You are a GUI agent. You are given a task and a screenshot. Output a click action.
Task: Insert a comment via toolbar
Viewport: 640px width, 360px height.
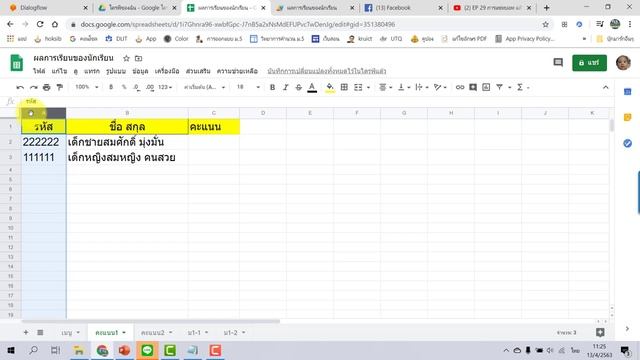coord(473,87)
